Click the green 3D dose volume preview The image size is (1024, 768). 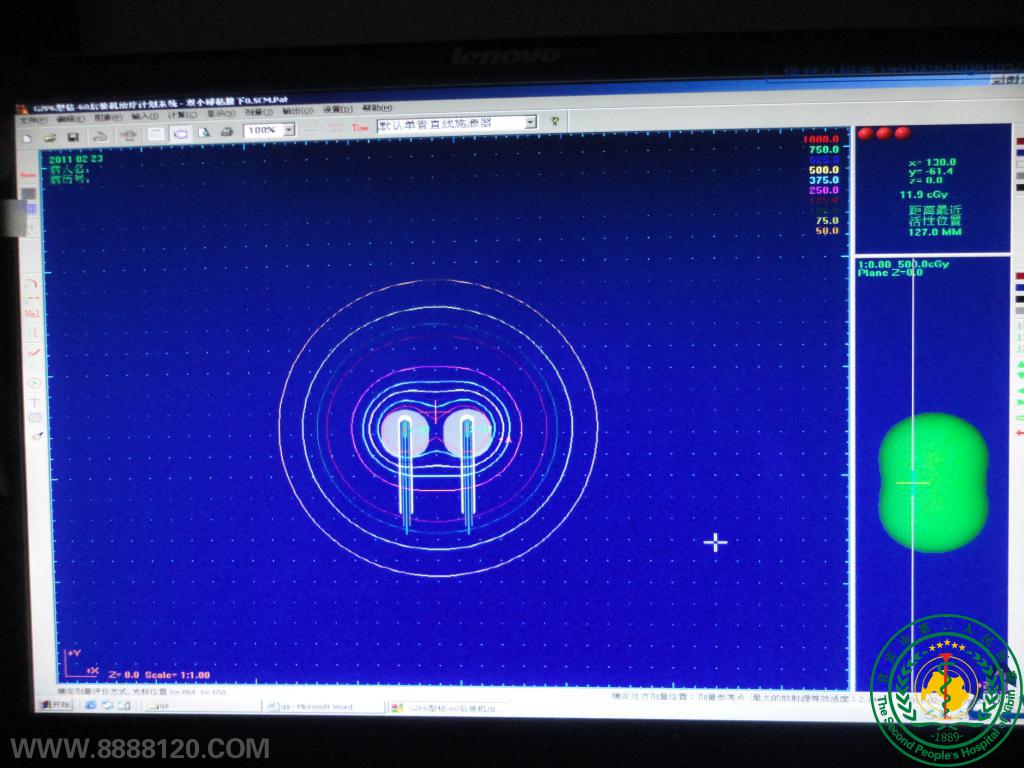(933, 482)
